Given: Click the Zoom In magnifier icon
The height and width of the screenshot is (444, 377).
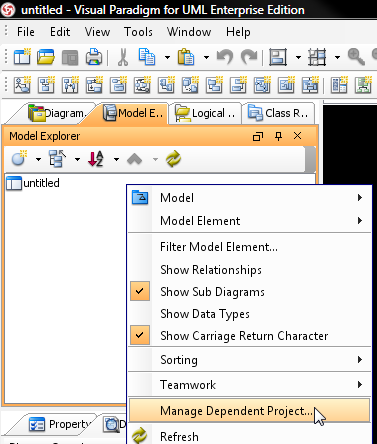Looking at the screenshot, I should pos(356,57).
